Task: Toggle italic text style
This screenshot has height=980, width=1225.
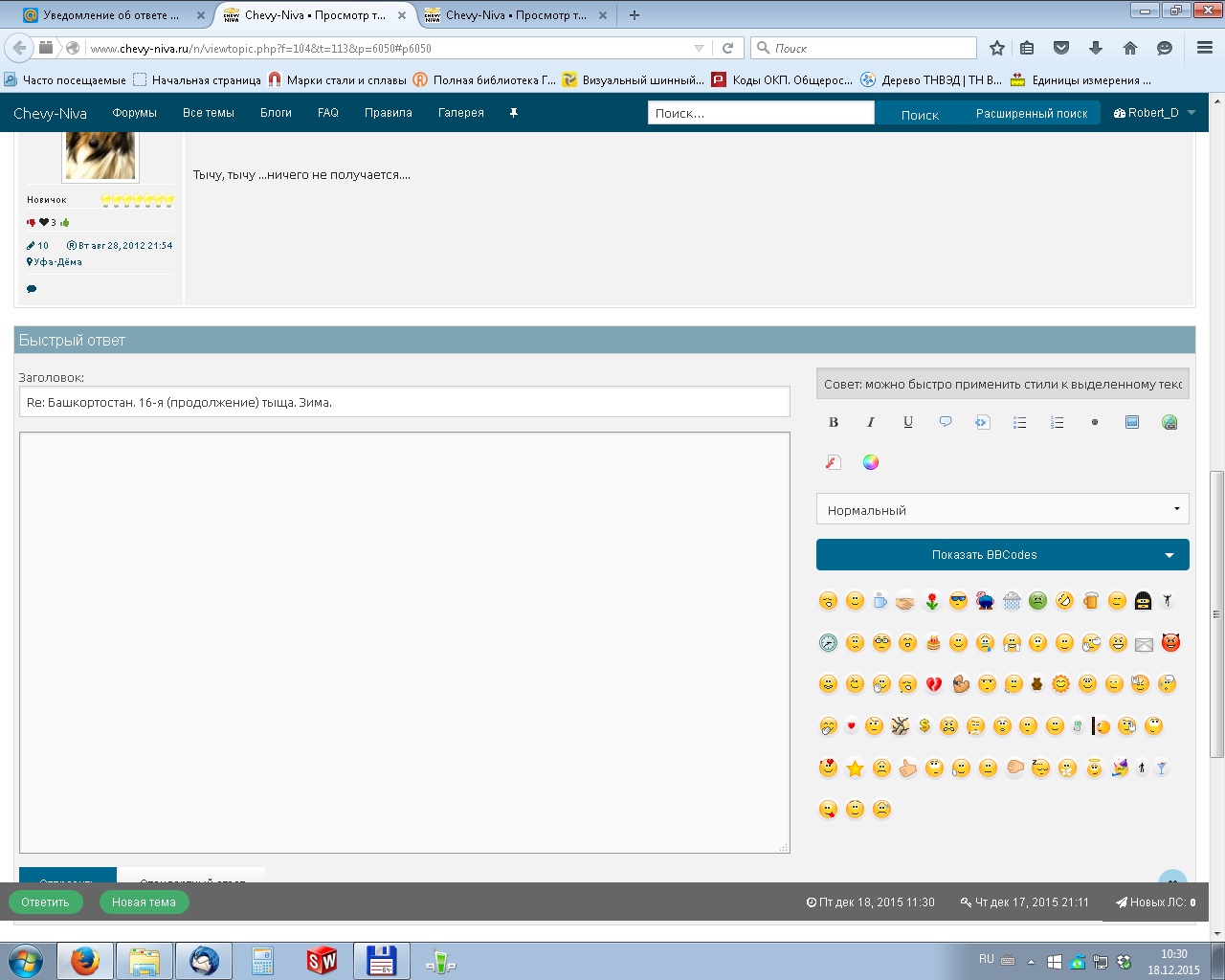Action: [871, 422]
